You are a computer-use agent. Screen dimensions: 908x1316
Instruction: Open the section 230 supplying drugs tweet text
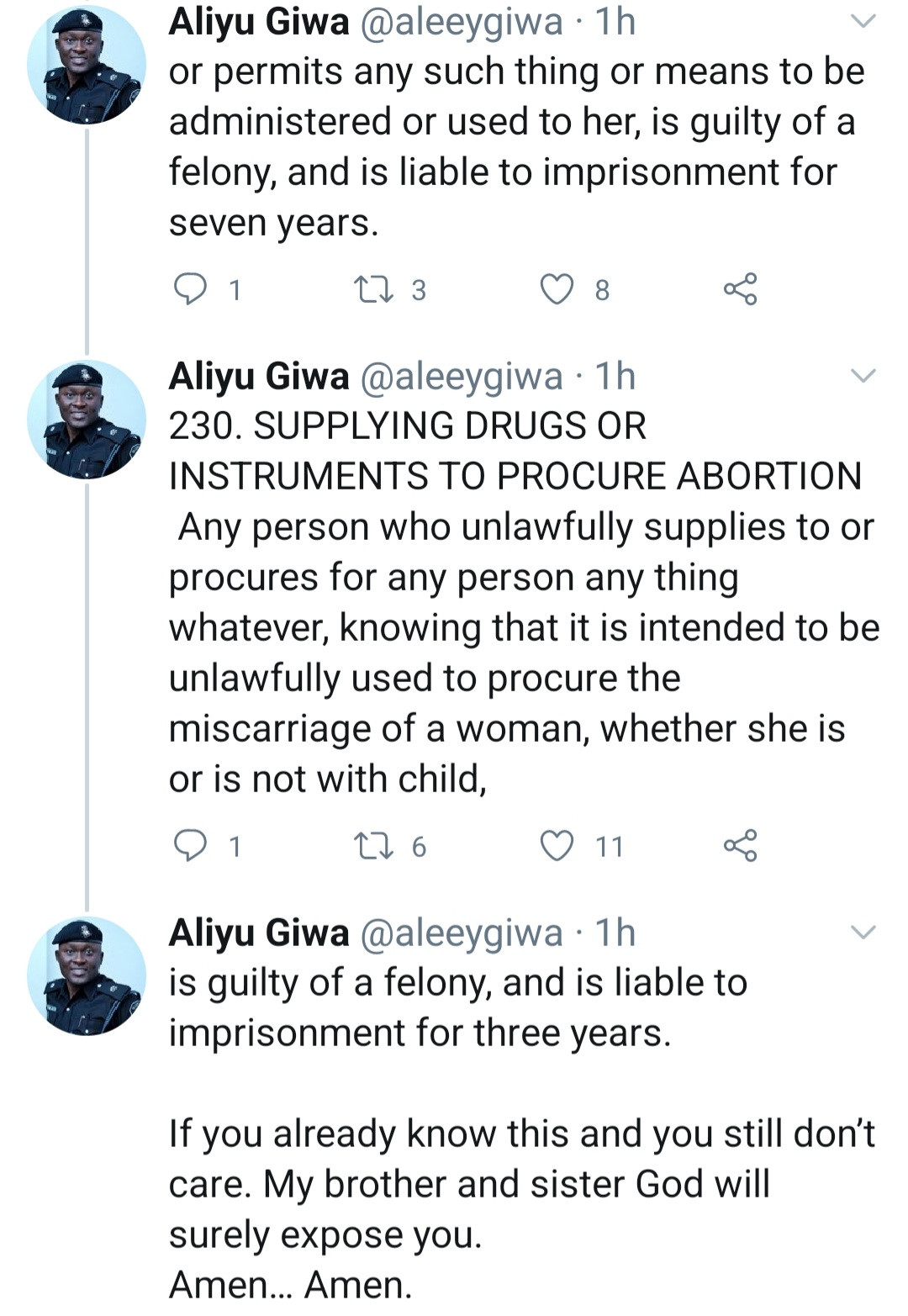[521, 602]
